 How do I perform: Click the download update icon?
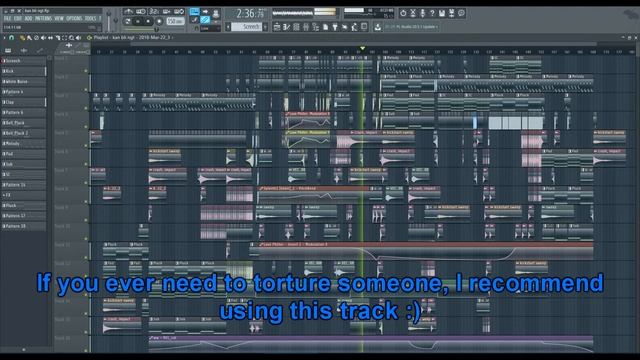pos(378,27)
